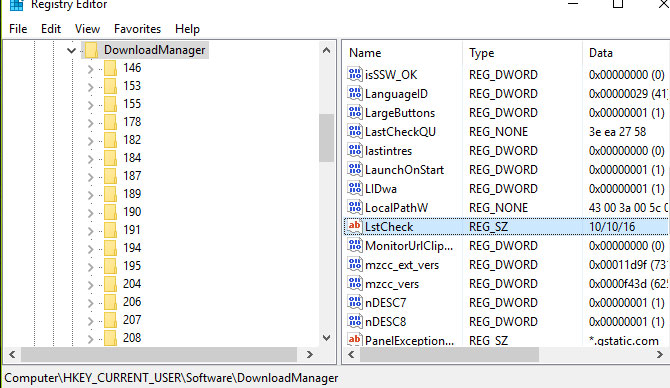This screenshot has width=670, height=388.
Task: Collapse the DownloadManager key
Action: [71, 50]
